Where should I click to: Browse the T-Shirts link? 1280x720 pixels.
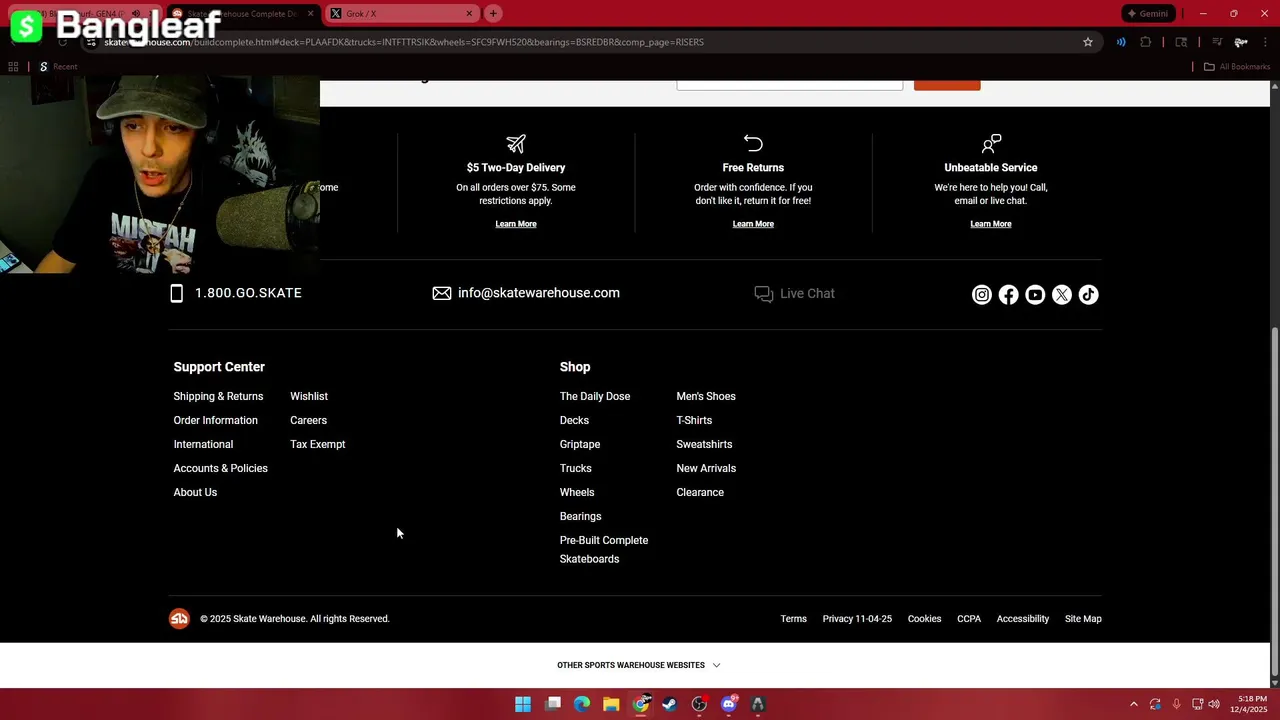click(694, 421)
